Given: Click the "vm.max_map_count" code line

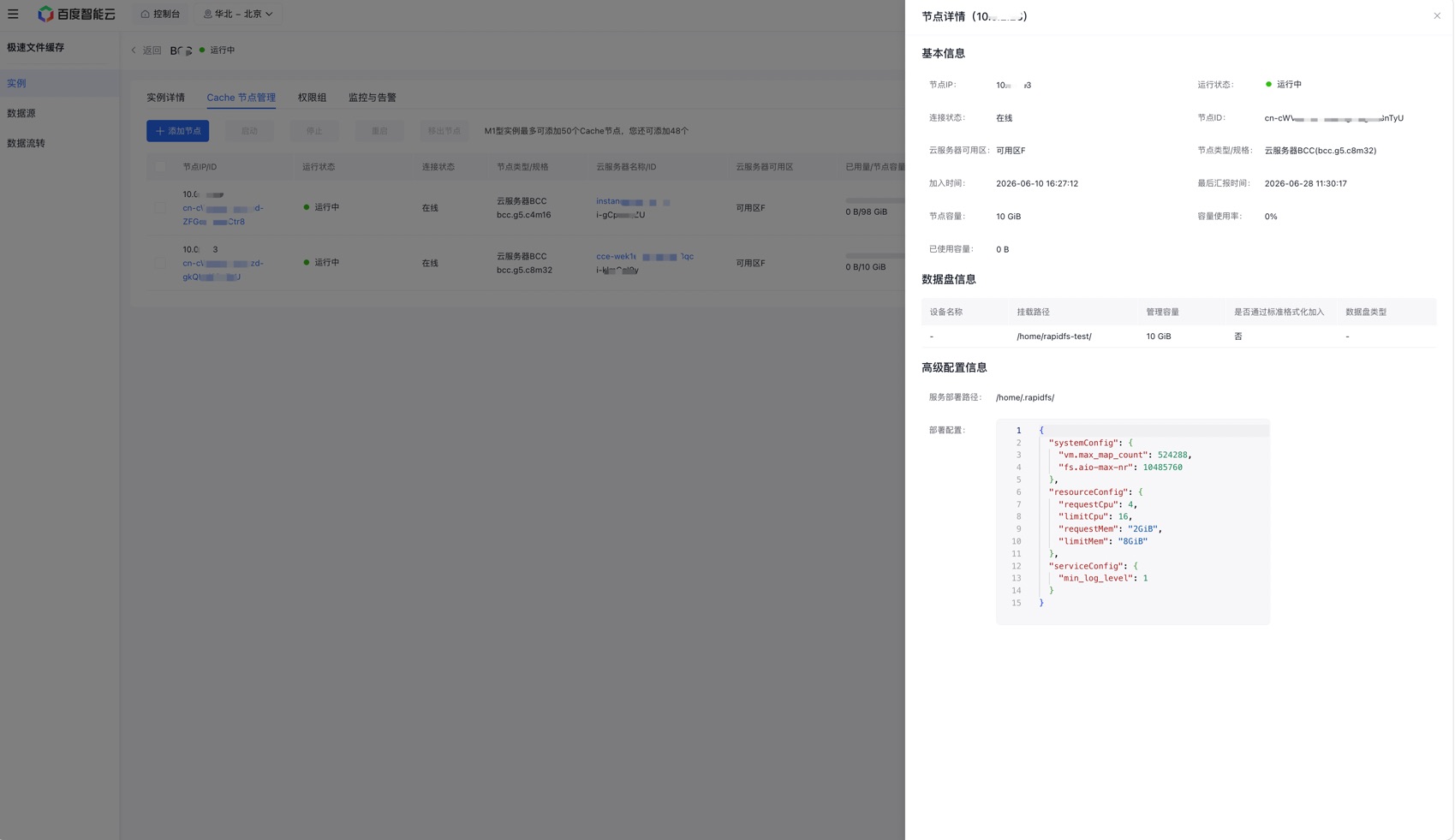Looking at the screenshot, I should 1124,455.
